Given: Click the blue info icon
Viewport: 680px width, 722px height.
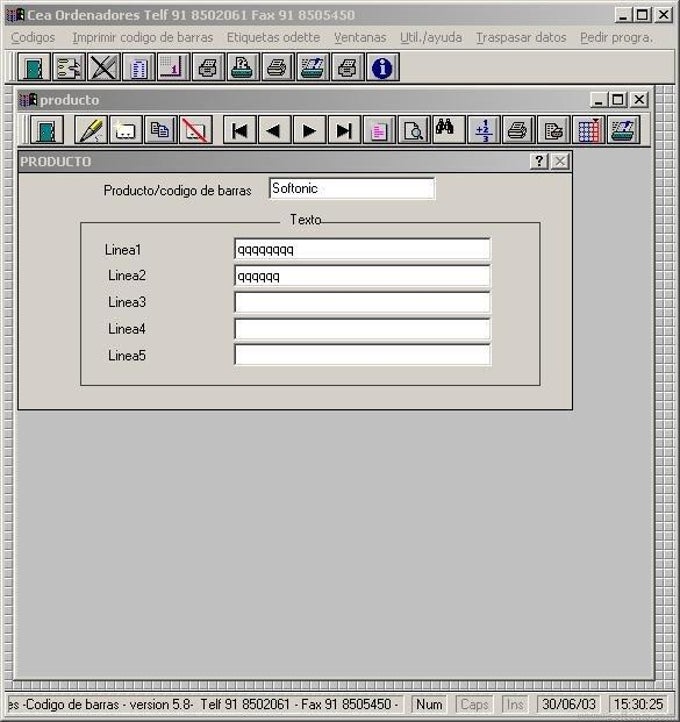Looking at the screenshot, I should click(382, 68).
